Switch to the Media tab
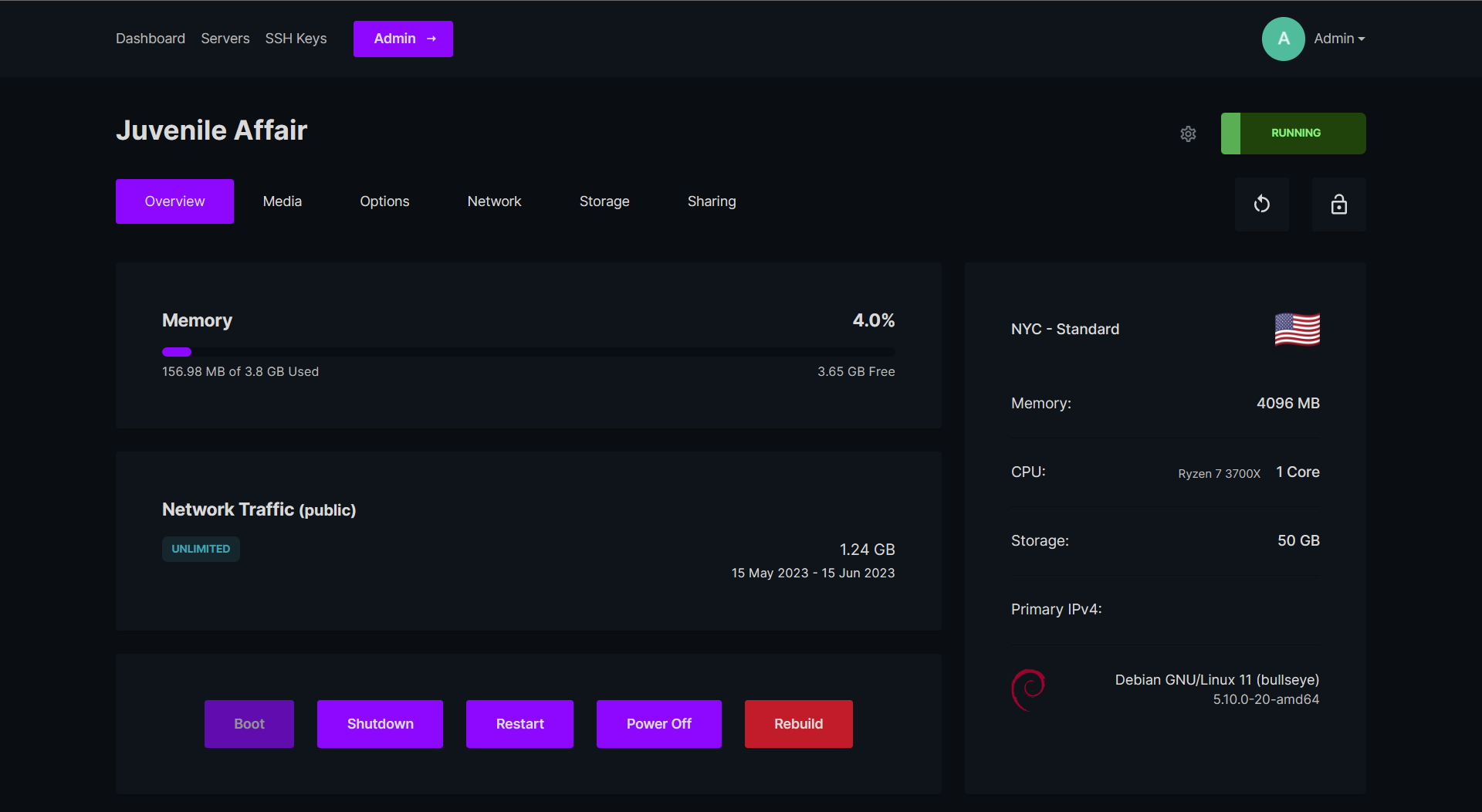 282,201
